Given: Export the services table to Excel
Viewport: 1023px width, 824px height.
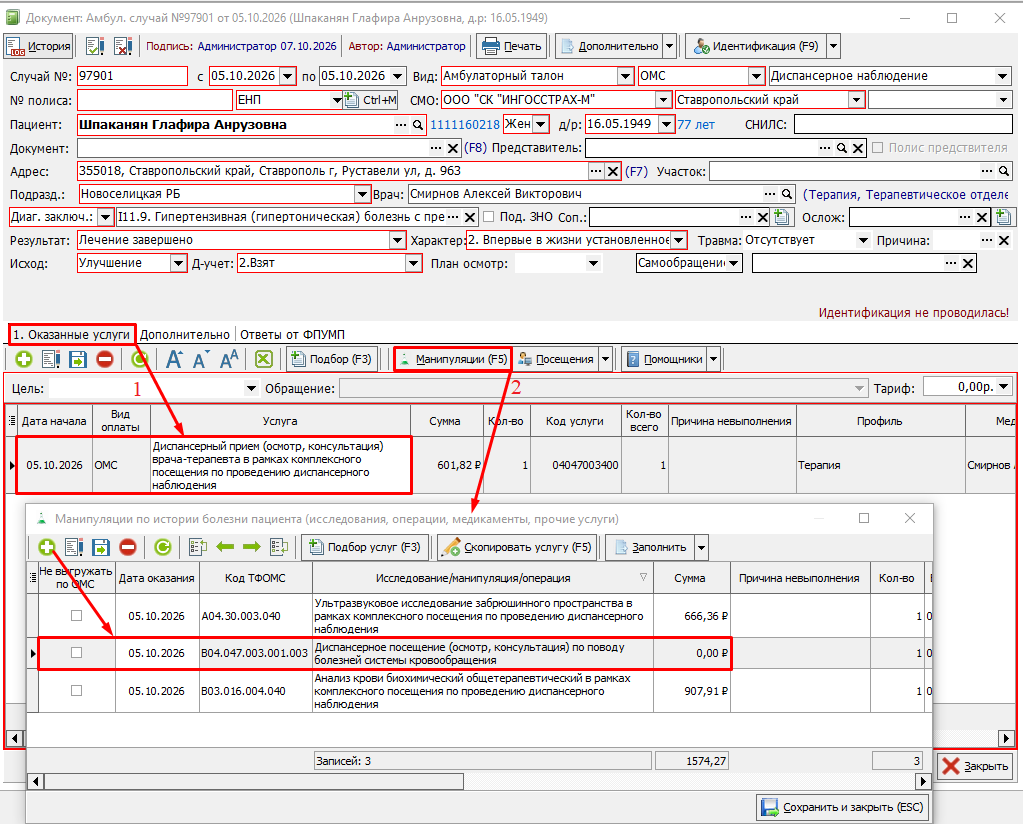Looking at the screenshot, I should [x=264, y=359].
